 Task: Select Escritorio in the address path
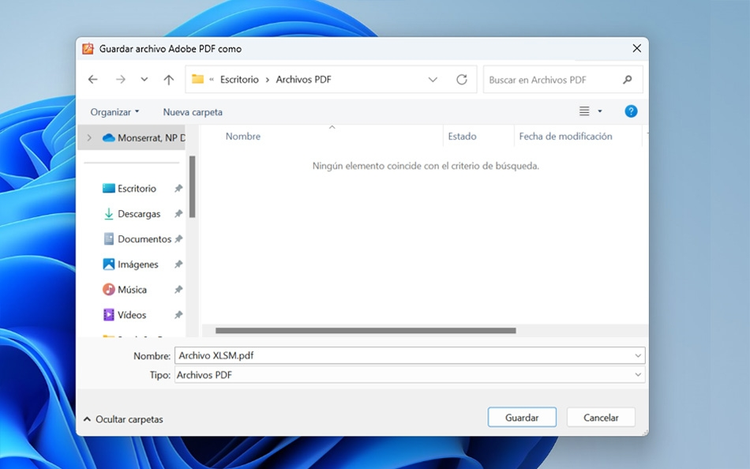[239, 79]
